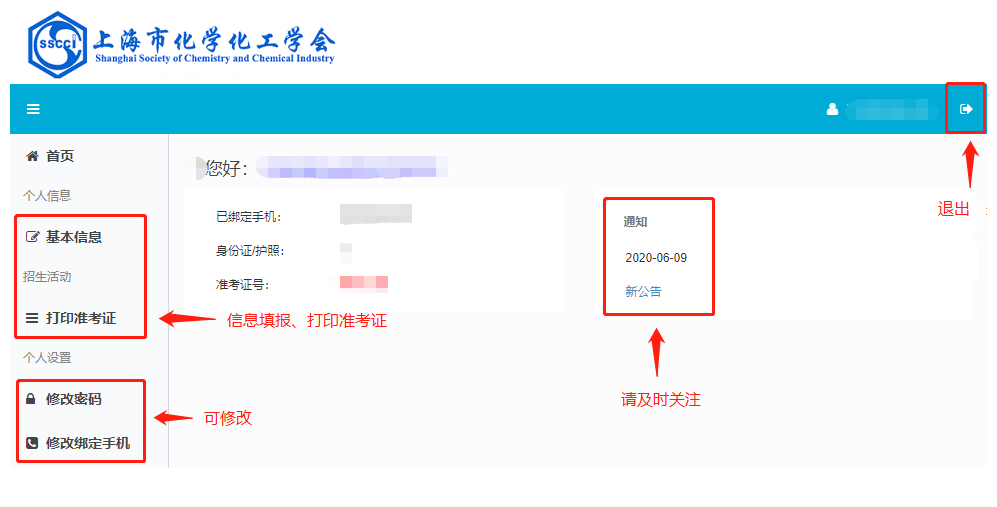Open the 基本信息 menu item
The image size is (997, 507).
(74, 237)
